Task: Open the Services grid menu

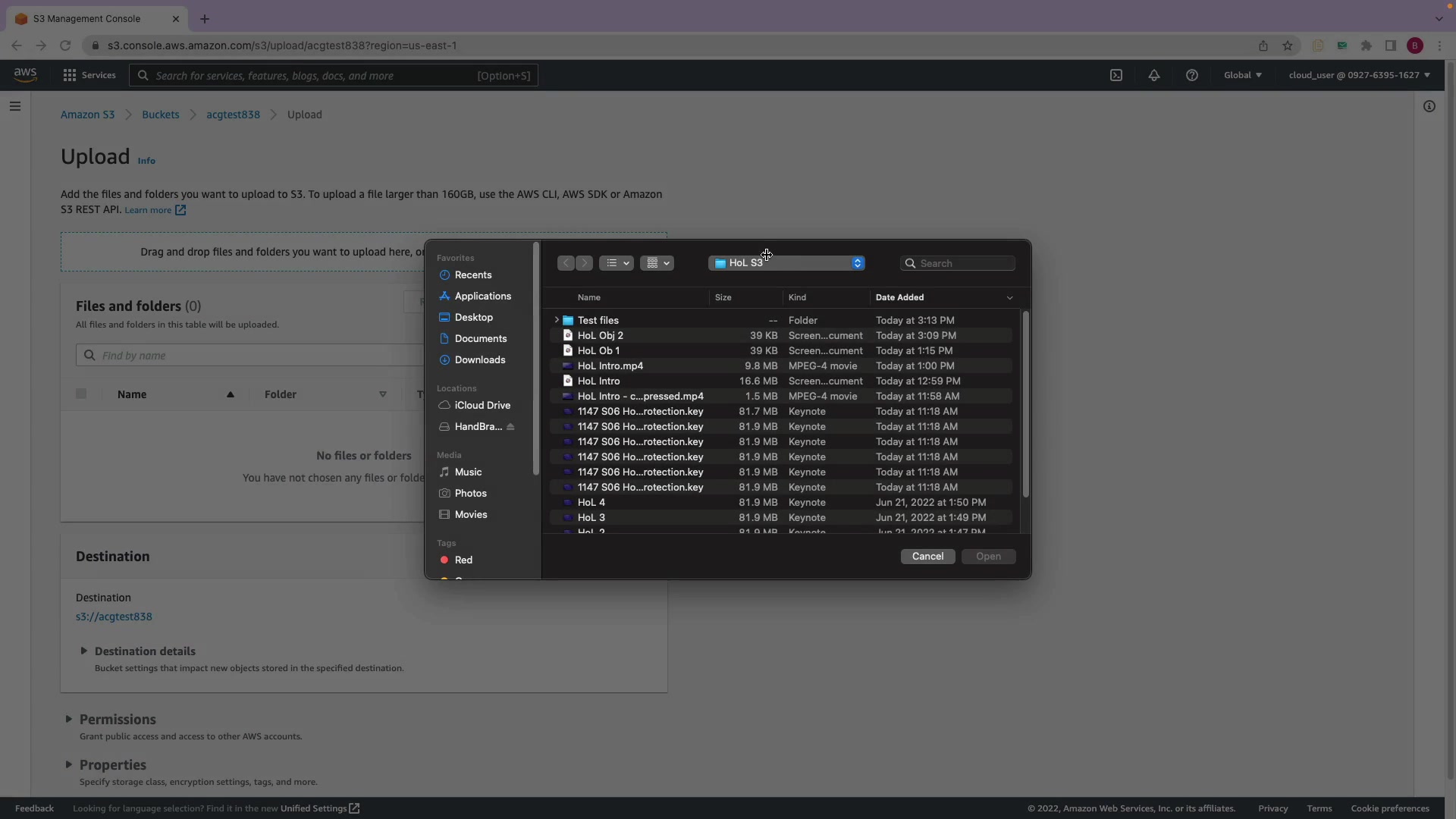Action: pos(89,75)
